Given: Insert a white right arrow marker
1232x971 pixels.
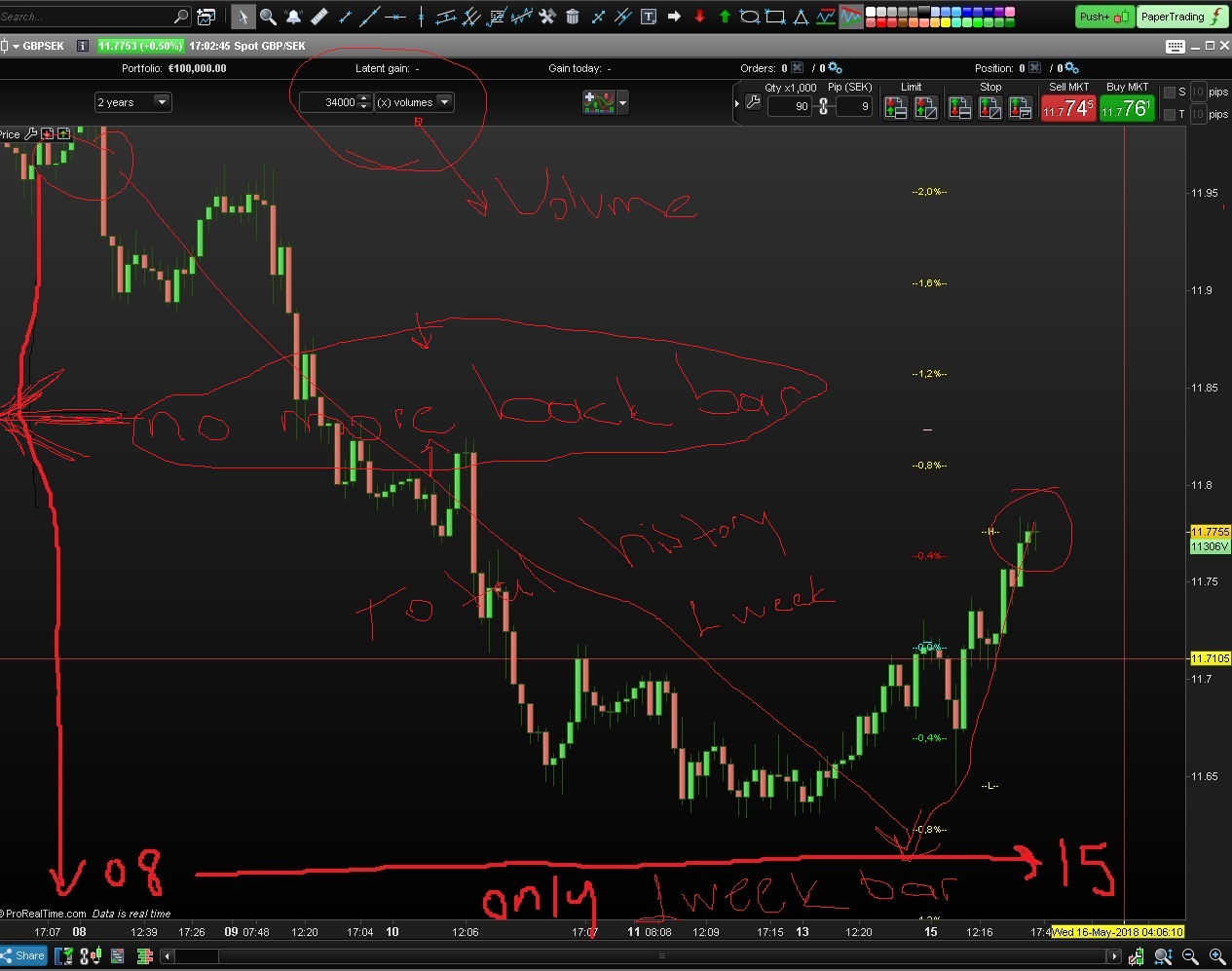Looking at the screenshot, I should [674, 17].
